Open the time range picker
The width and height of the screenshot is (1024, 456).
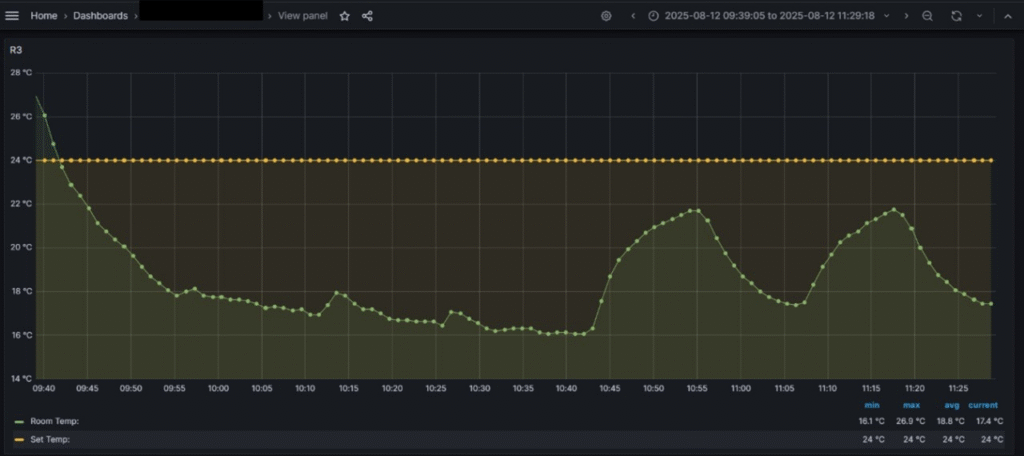point(769,16)
